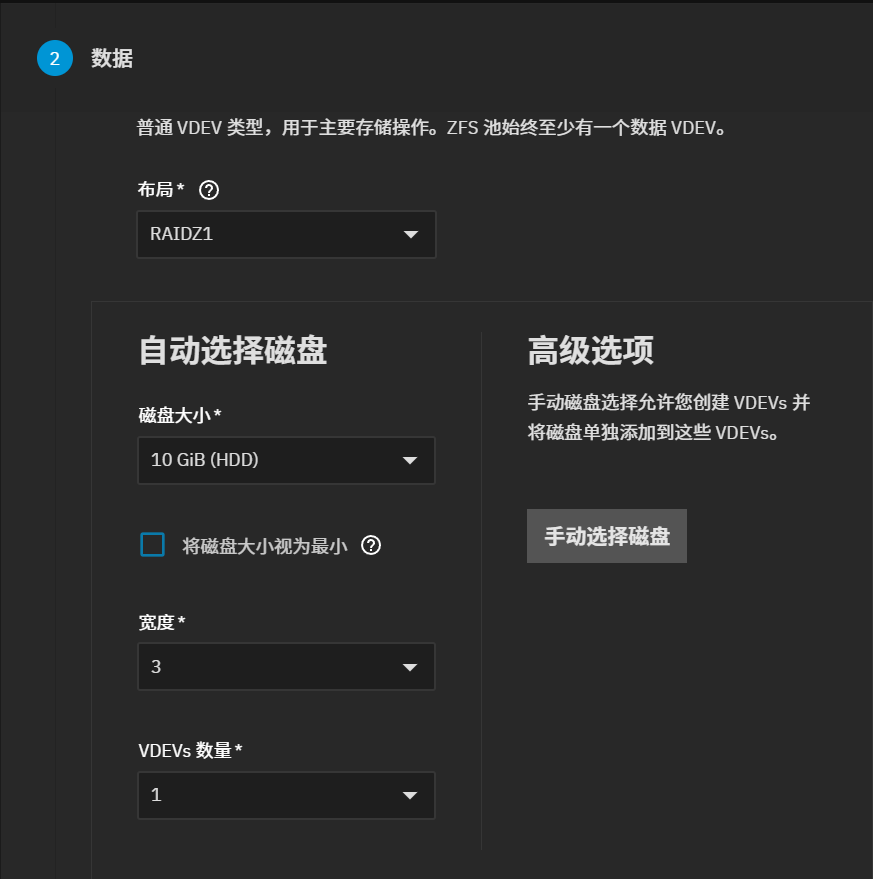Enable the 将磁盘大小视为最小 checkbox

point(152,545)
